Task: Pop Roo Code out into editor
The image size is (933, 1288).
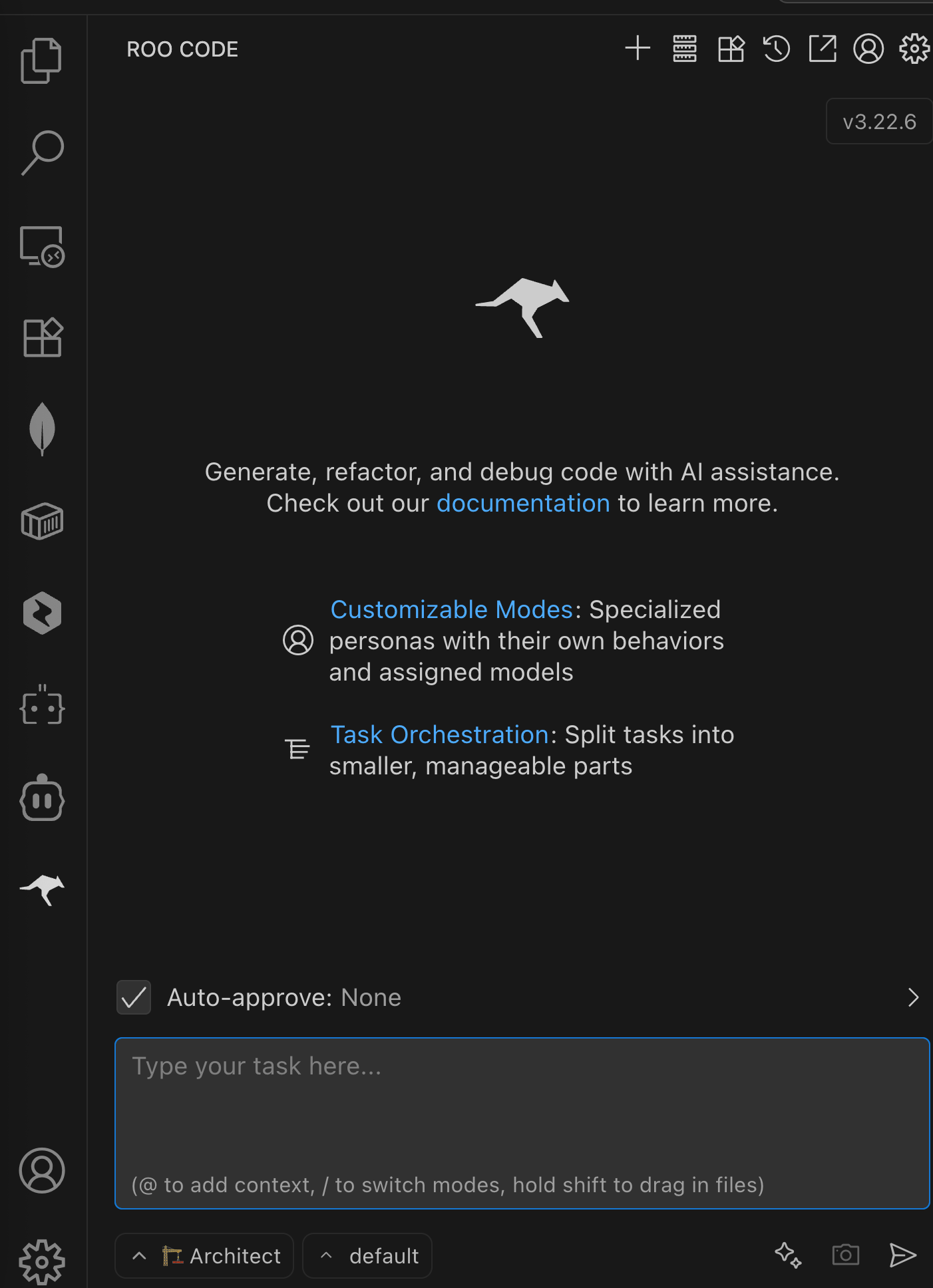Action: point(823,49)
